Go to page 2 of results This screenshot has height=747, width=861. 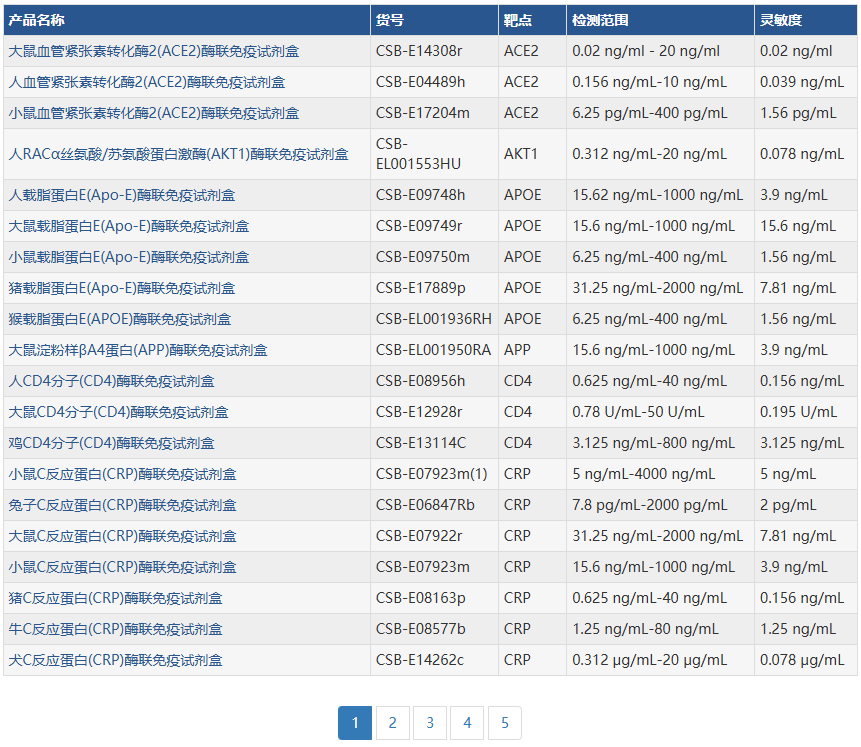tap(392, 723)
